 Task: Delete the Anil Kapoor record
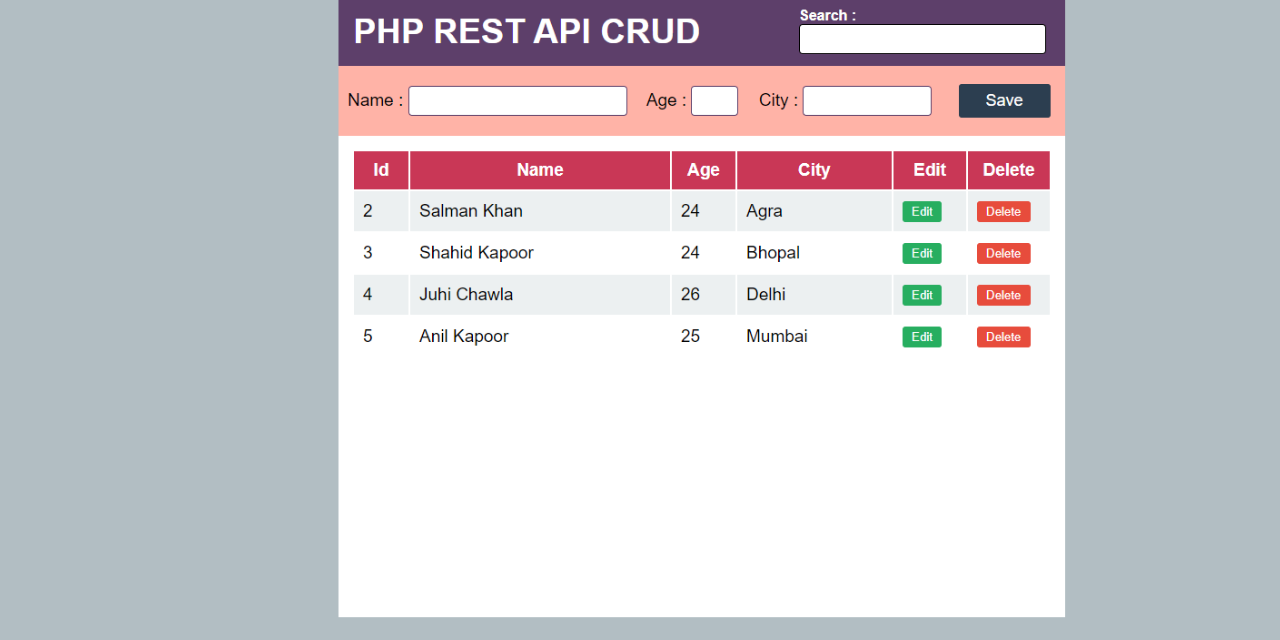[x=1003, y=336]
